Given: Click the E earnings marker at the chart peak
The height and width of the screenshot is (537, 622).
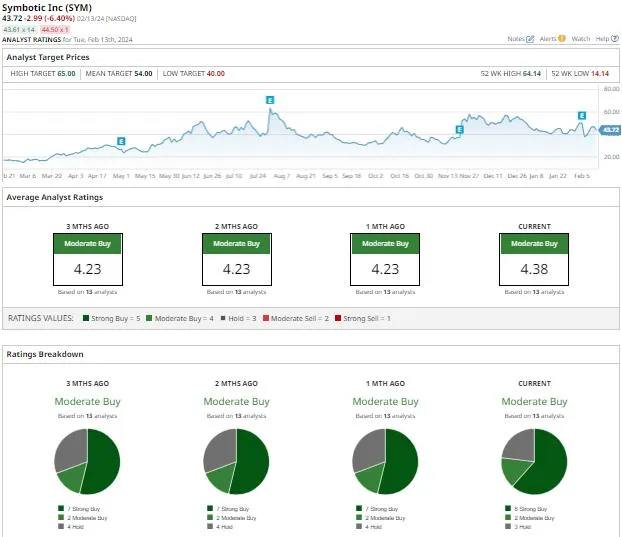Looking at the screenshot, I should click(x=270, y=100).
